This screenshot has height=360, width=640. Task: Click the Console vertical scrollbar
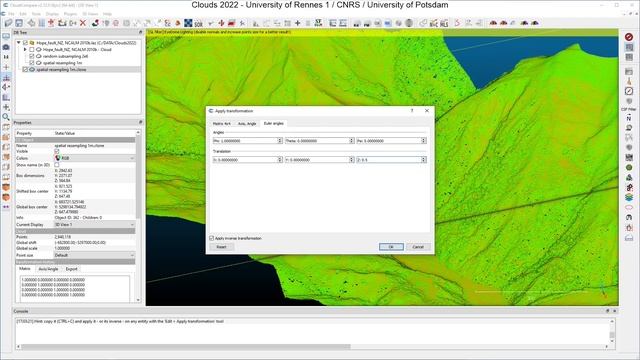612,335
